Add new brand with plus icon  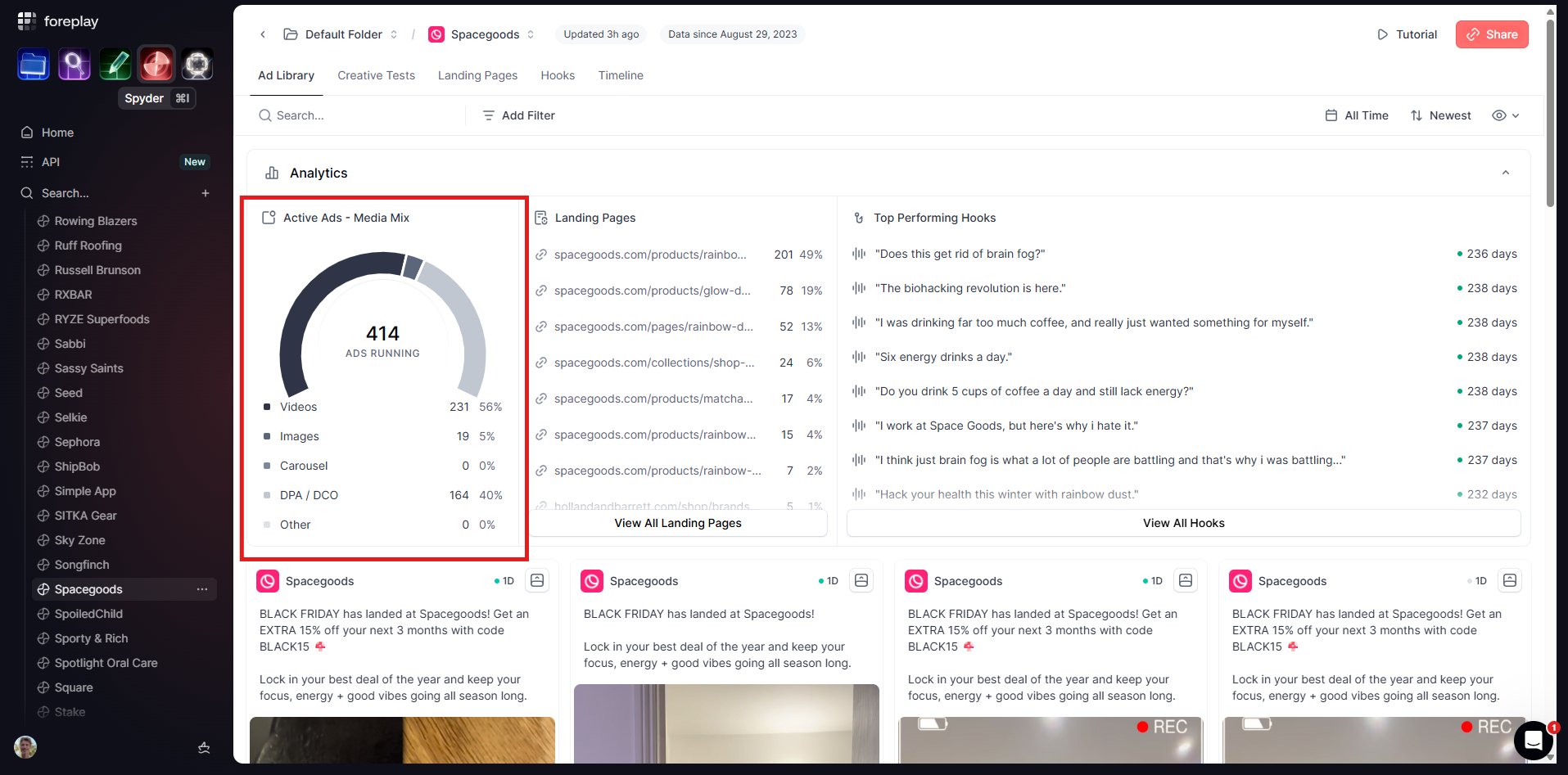click(206, 193)
